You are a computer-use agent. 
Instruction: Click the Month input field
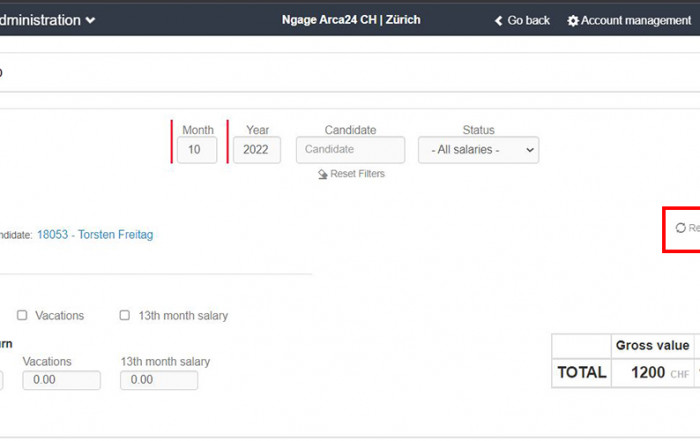[197, 150]
